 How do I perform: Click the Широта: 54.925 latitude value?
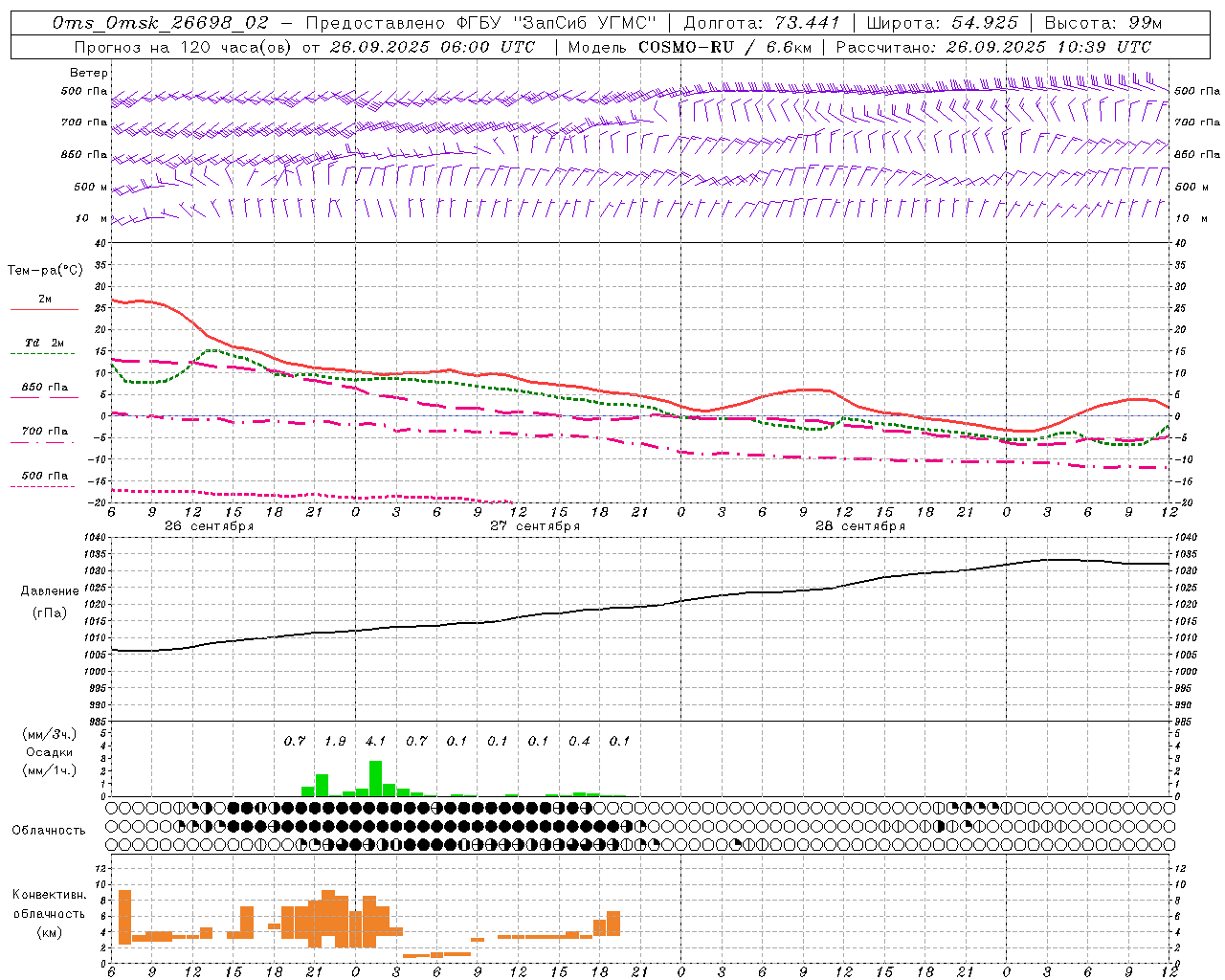942,23
